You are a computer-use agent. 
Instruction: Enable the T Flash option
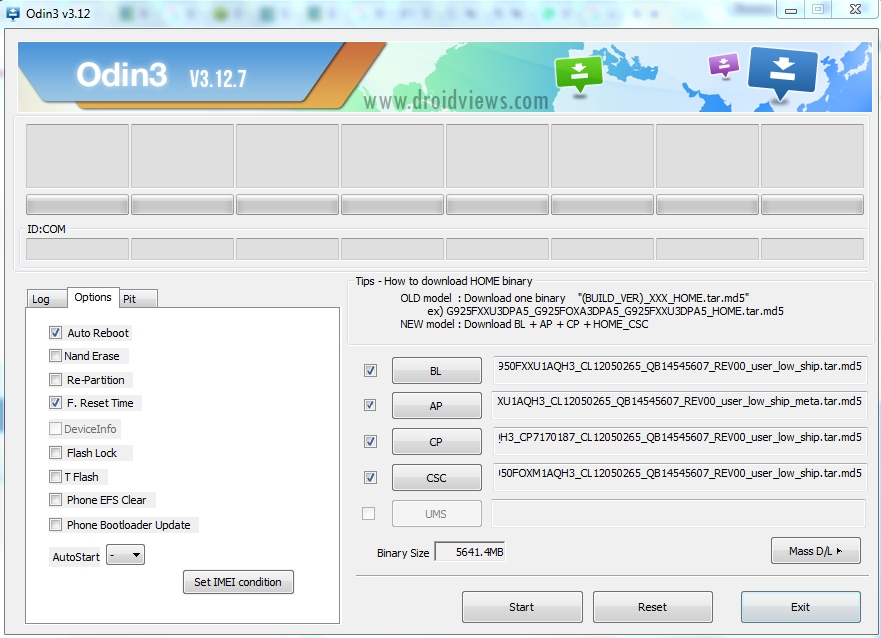click(x=55, y=477)
